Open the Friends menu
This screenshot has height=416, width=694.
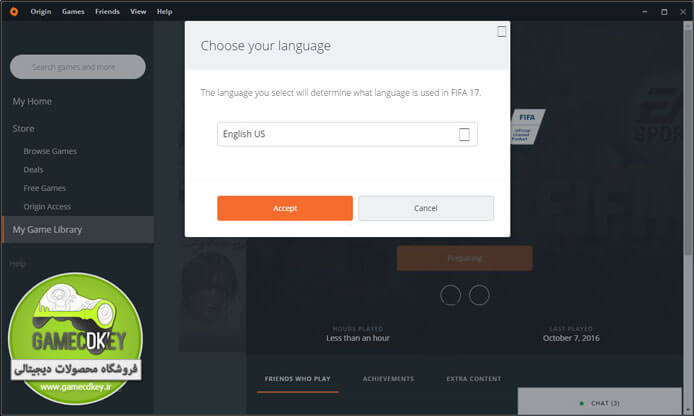107,12
